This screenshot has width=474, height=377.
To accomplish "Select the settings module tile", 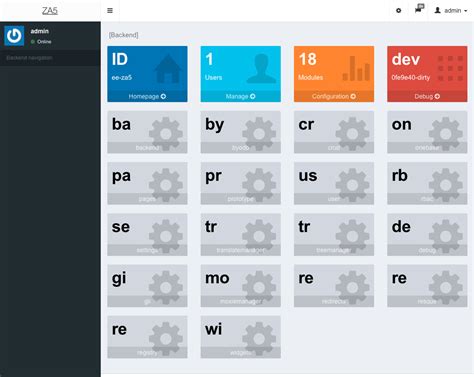I will [147, 235].
